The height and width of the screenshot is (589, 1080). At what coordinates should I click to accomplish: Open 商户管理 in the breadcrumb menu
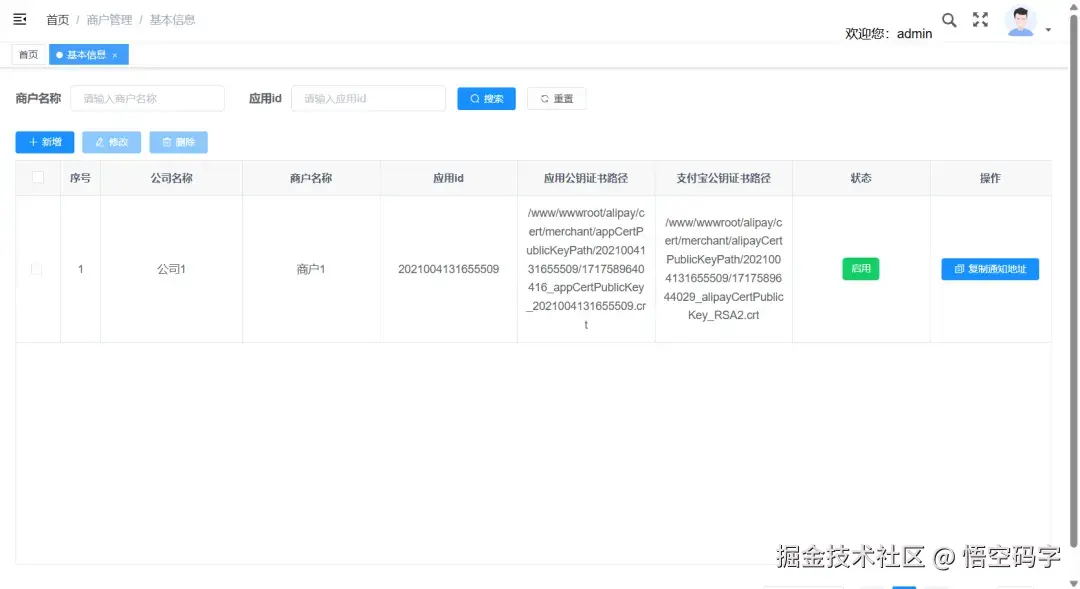[108, 18]
